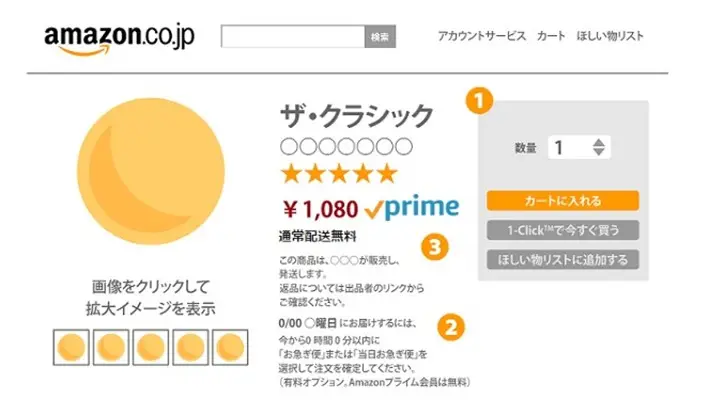Click the orange number 2 marker
709x400 pixels.
[x=451, y=327]
